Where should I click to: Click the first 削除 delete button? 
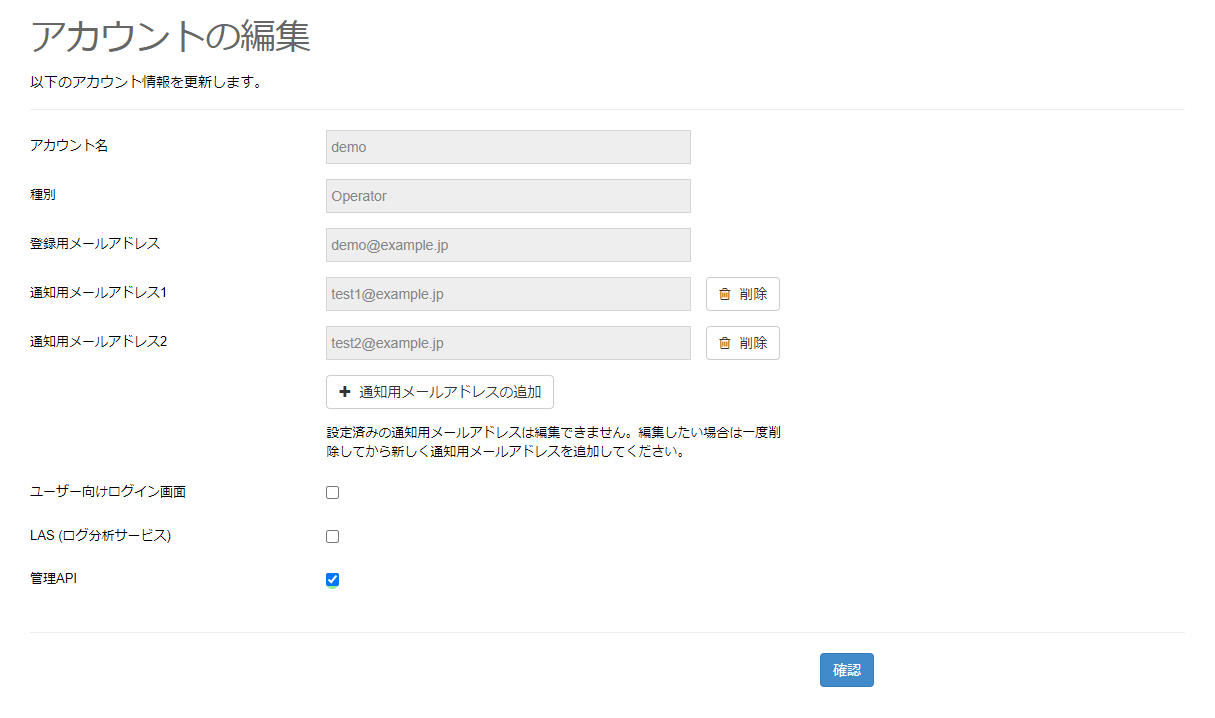pyautogui.click(x=743, y=293)
